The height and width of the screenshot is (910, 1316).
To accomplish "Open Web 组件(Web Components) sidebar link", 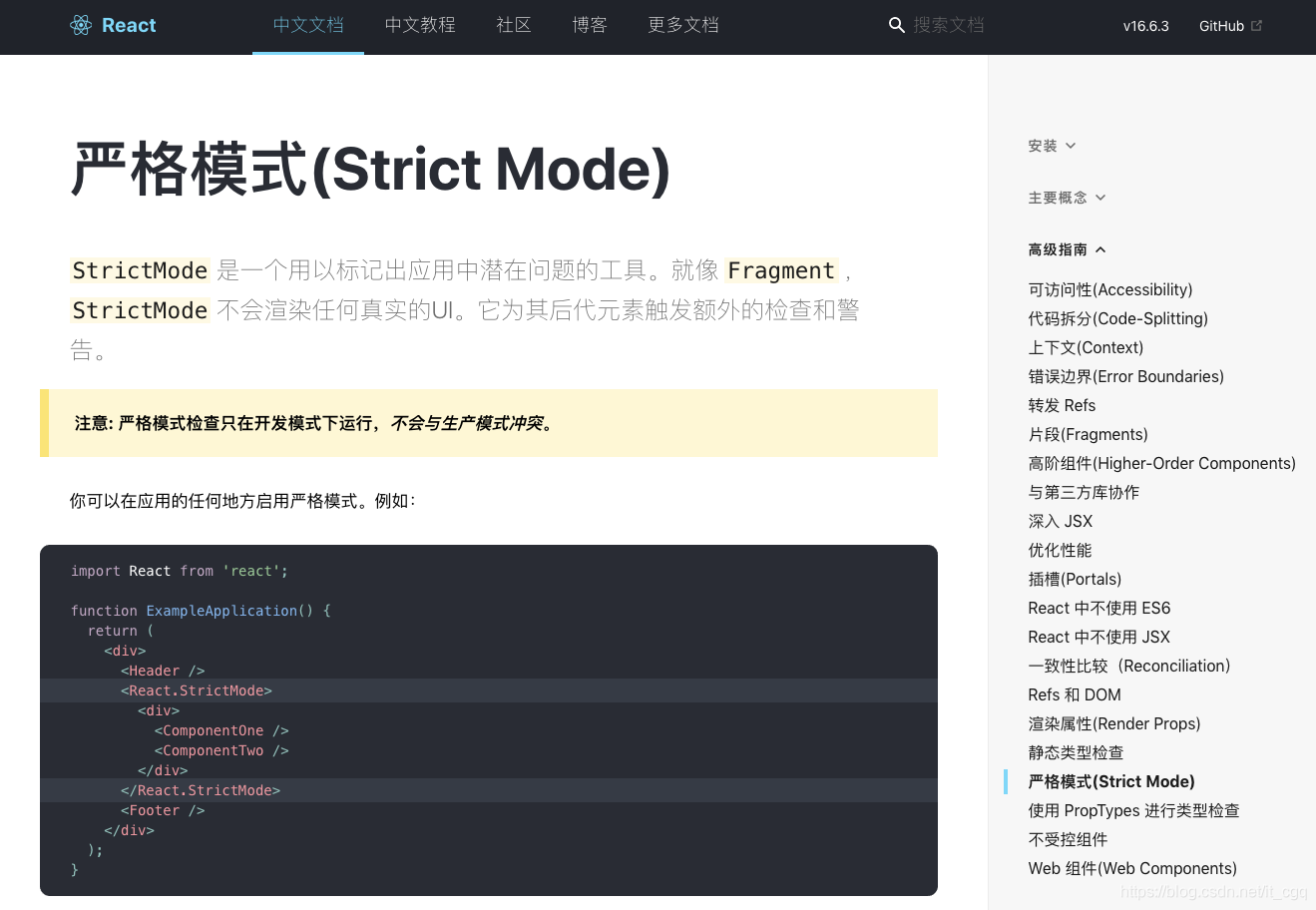I will click(1132, 868).
